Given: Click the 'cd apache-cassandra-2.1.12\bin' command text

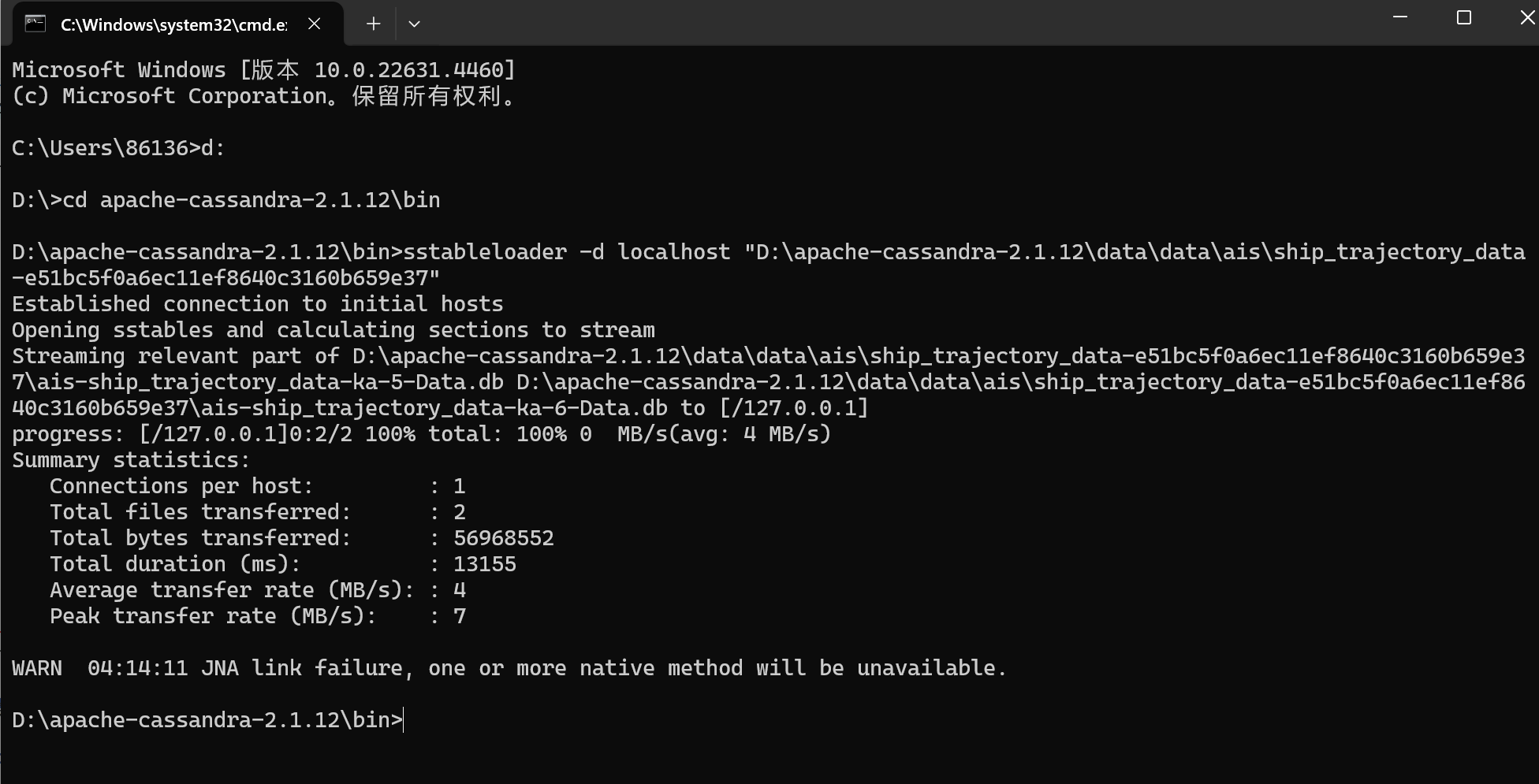Looking at the screenshot, I should pos(252,200).
